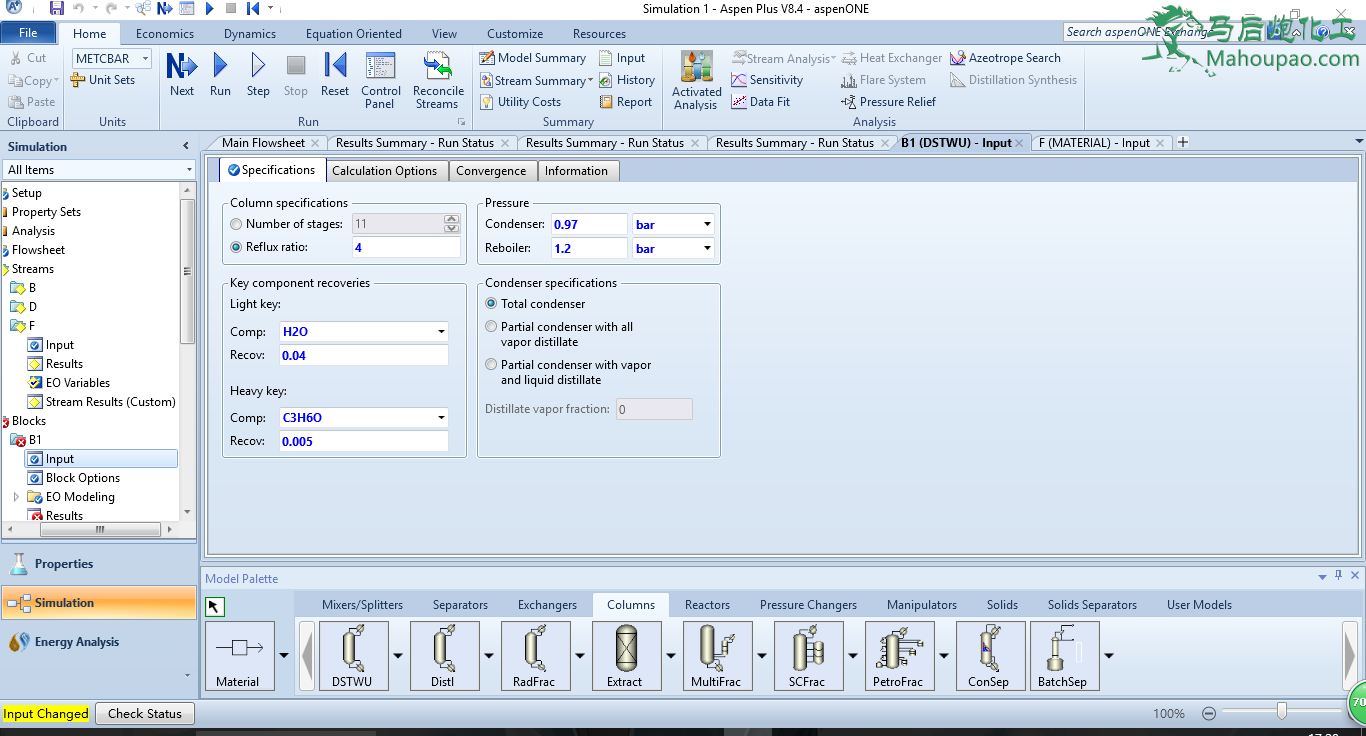1366x736 pixels.
Task: Click the zoom out minus button
Action: click(x=1209, y=713)
